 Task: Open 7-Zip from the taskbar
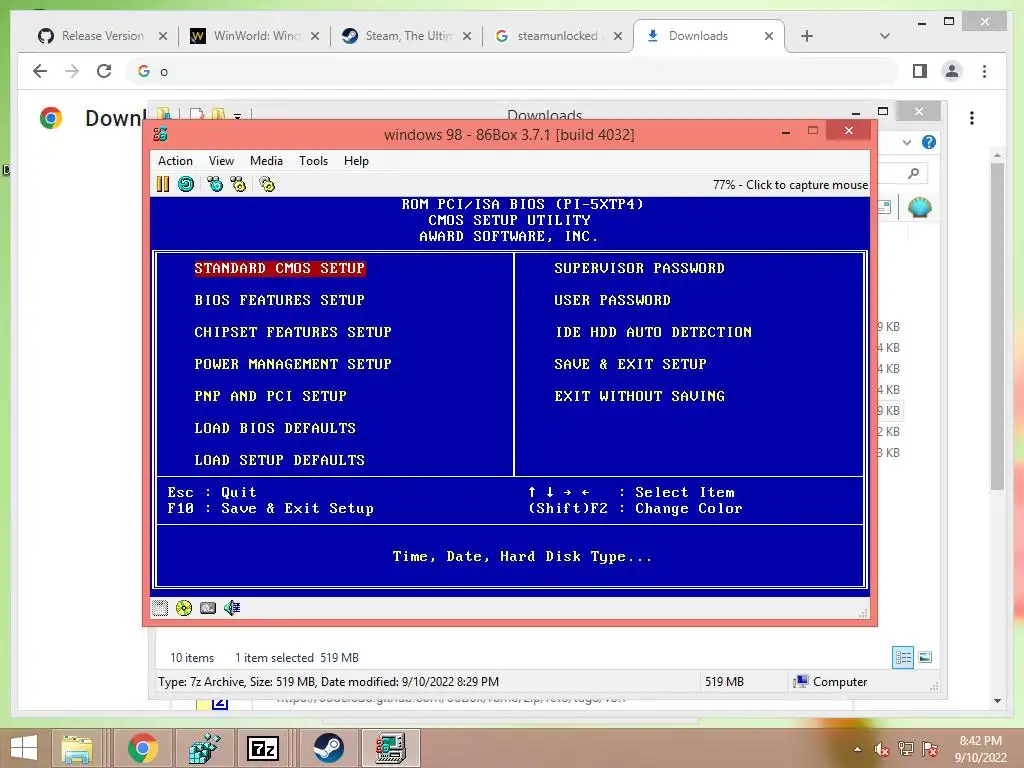tap(263, 748)
